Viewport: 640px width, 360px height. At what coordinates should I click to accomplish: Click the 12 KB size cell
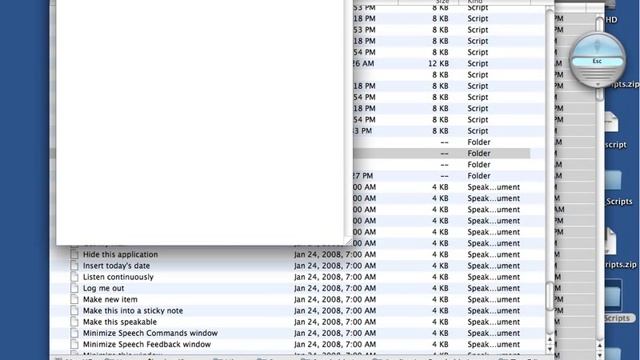pos(438,64)
